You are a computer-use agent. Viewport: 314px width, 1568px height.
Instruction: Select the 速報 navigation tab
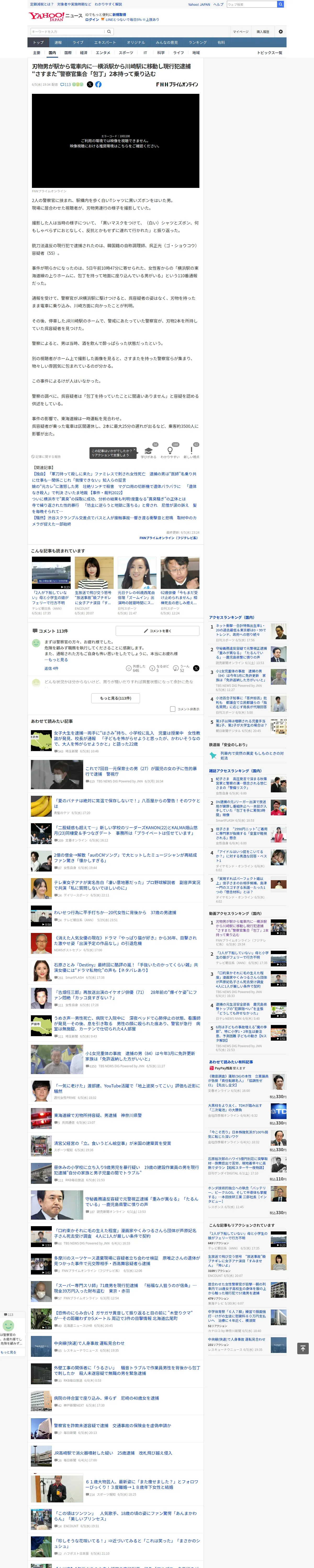point(58,43)
